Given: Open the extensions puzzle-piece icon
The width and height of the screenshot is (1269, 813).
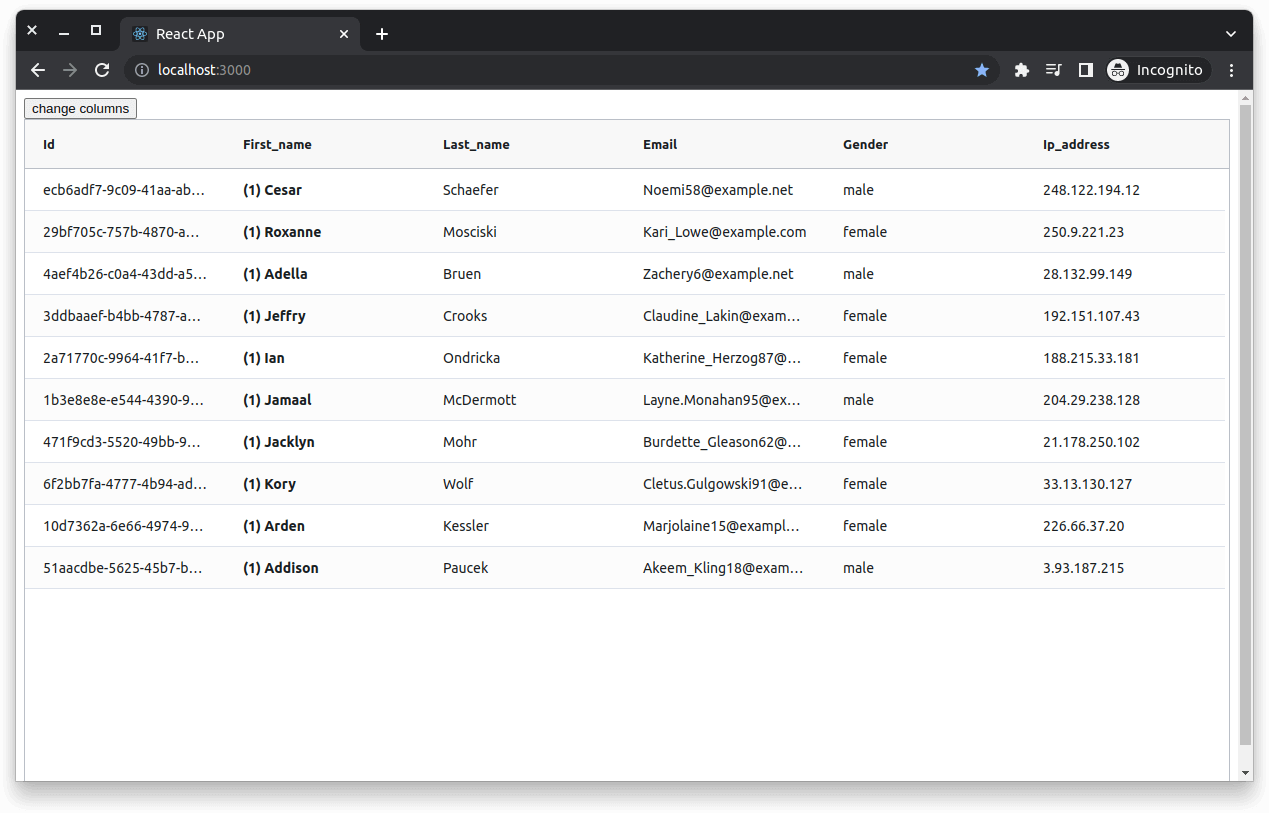Looking at the screenshot, I should [1021, 70].
